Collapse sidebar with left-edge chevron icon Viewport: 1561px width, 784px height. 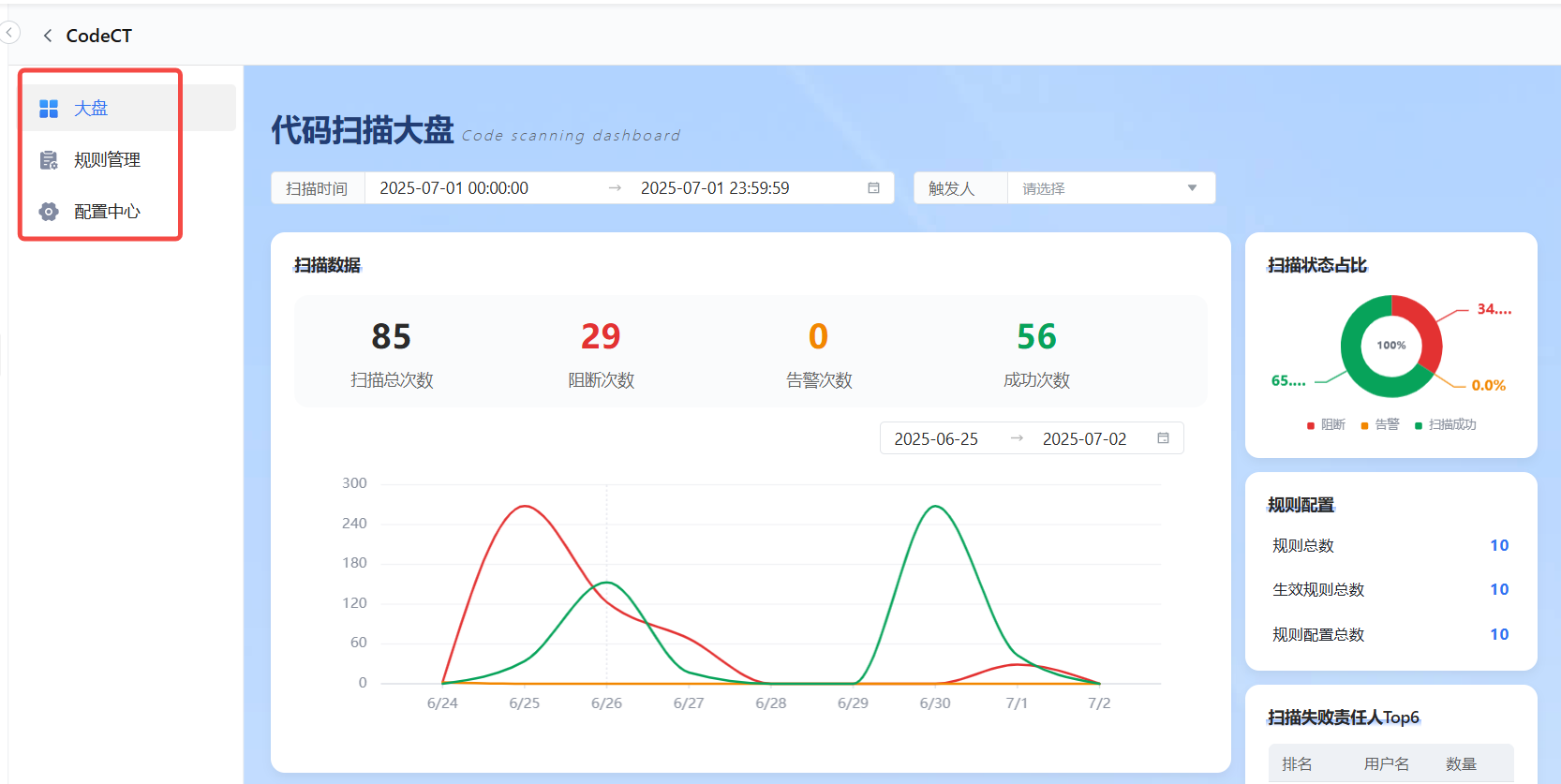[x=10, y=34]
